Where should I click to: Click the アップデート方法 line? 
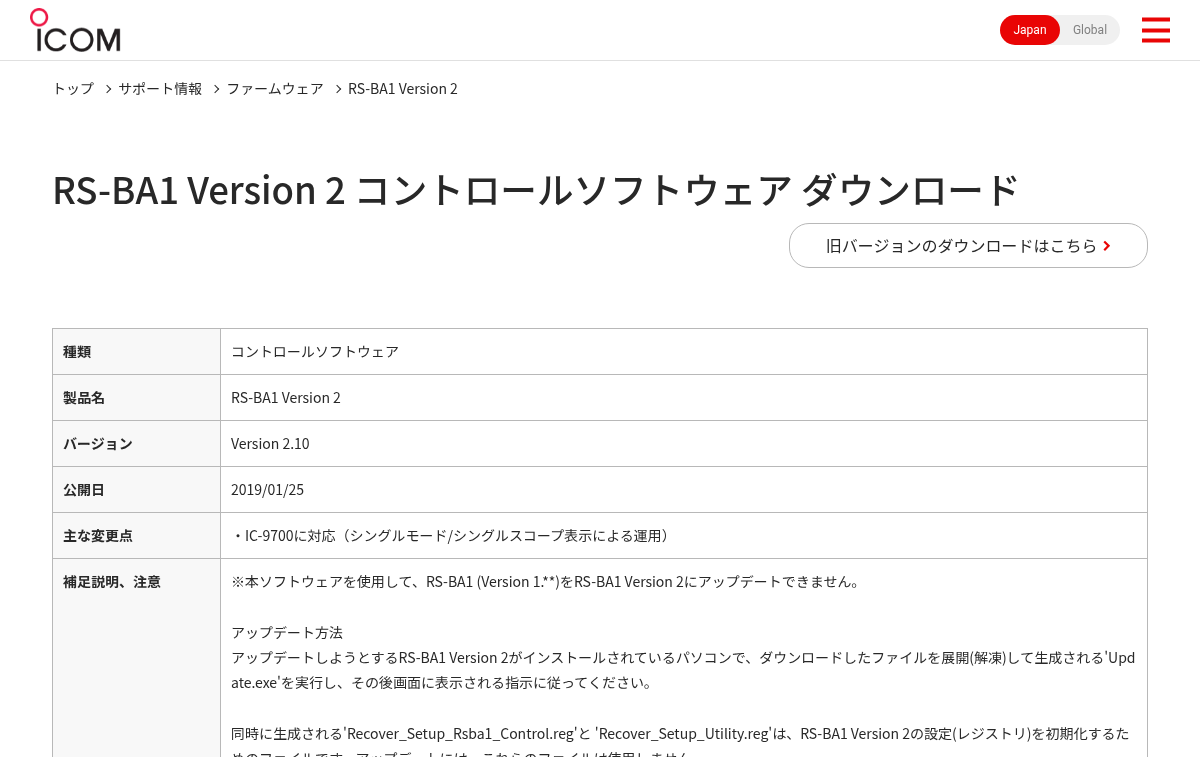pos(287,633)
